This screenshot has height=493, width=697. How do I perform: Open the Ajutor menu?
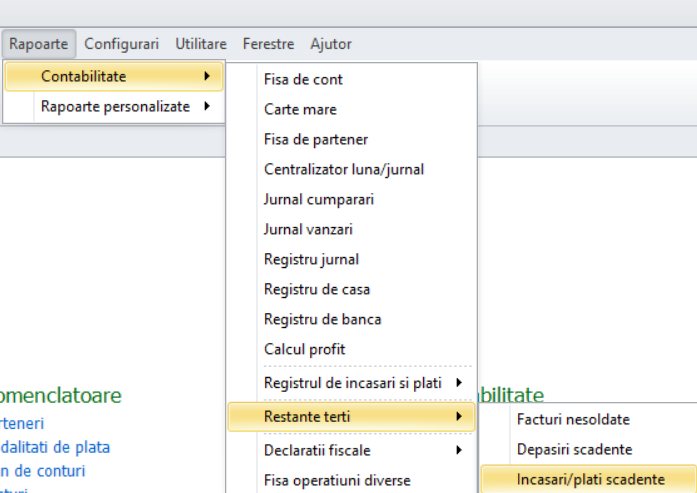click(331, 44)
